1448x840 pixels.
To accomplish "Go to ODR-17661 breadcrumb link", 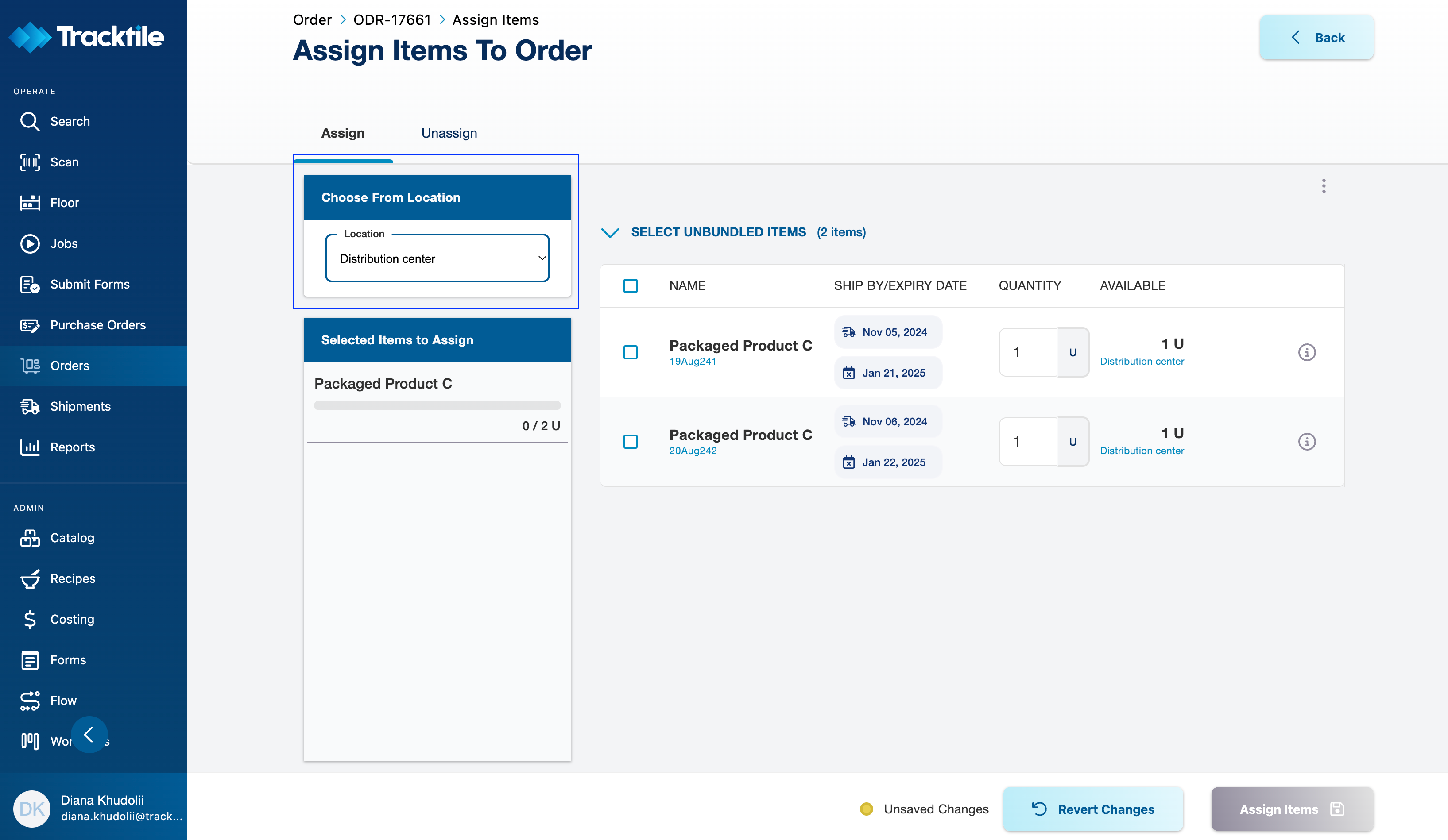I will pos(392,20).
